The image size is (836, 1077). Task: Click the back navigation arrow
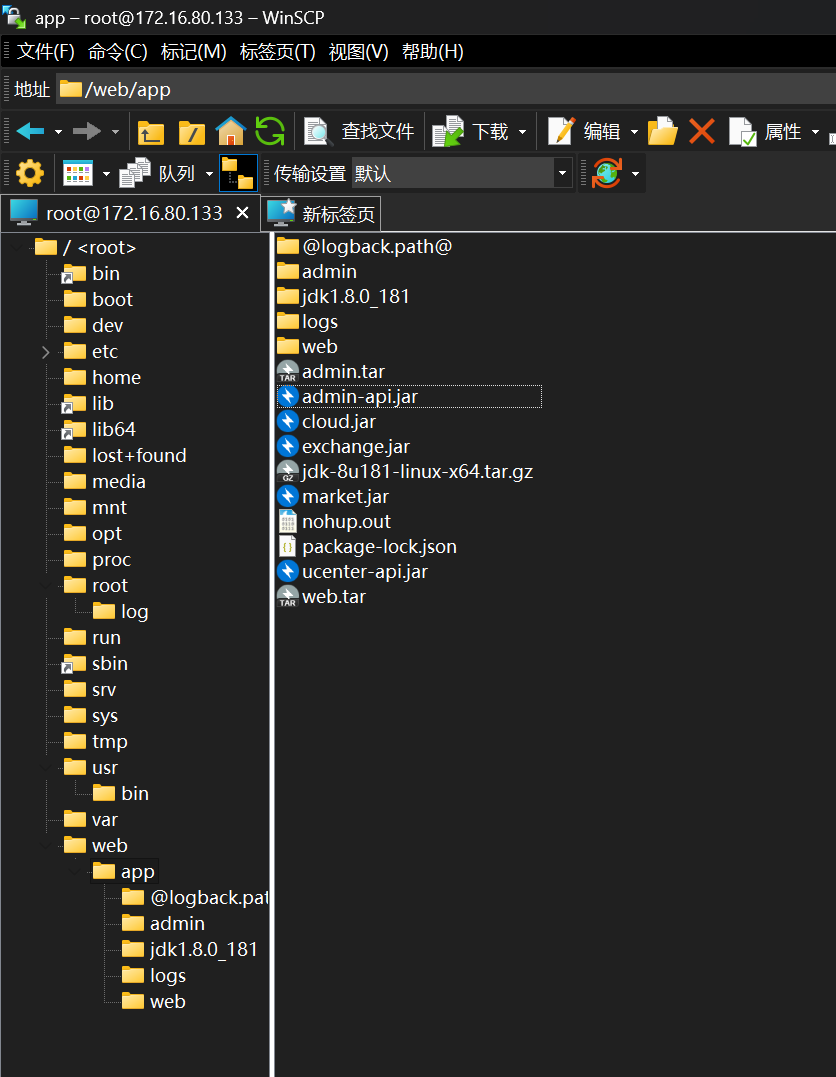tap(30, 131)
